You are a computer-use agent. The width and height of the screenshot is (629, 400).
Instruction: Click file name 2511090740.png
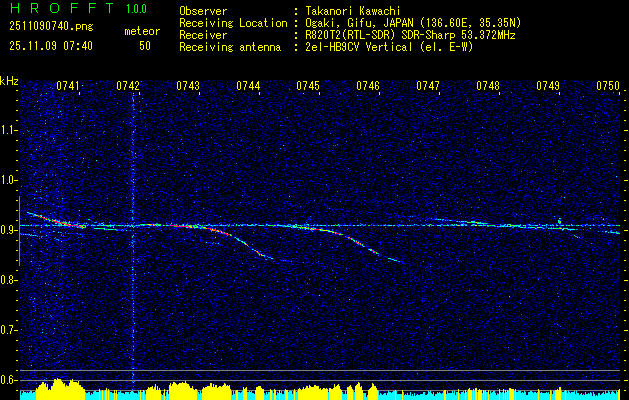pyautogui.click(x=51, y=27)
